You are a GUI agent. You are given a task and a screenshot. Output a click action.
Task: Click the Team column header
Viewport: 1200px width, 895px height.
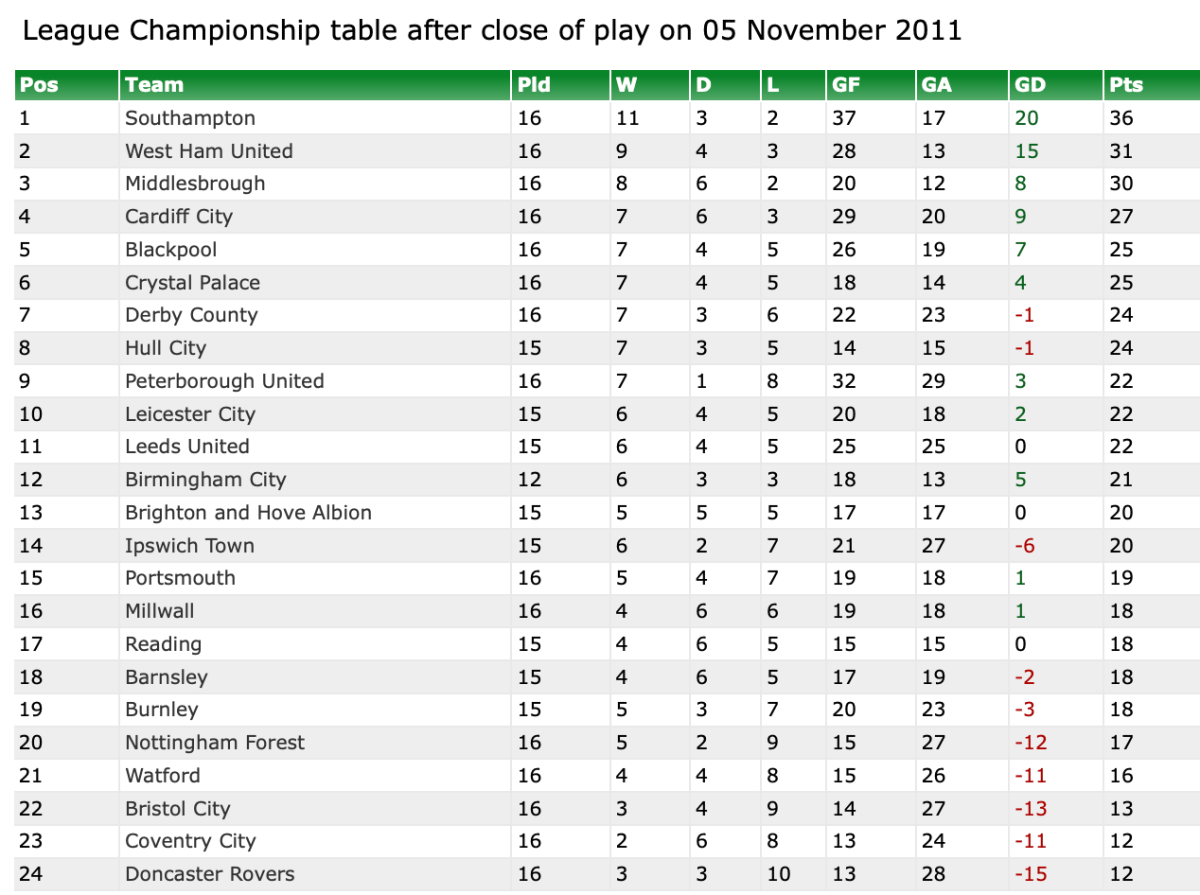154,85
